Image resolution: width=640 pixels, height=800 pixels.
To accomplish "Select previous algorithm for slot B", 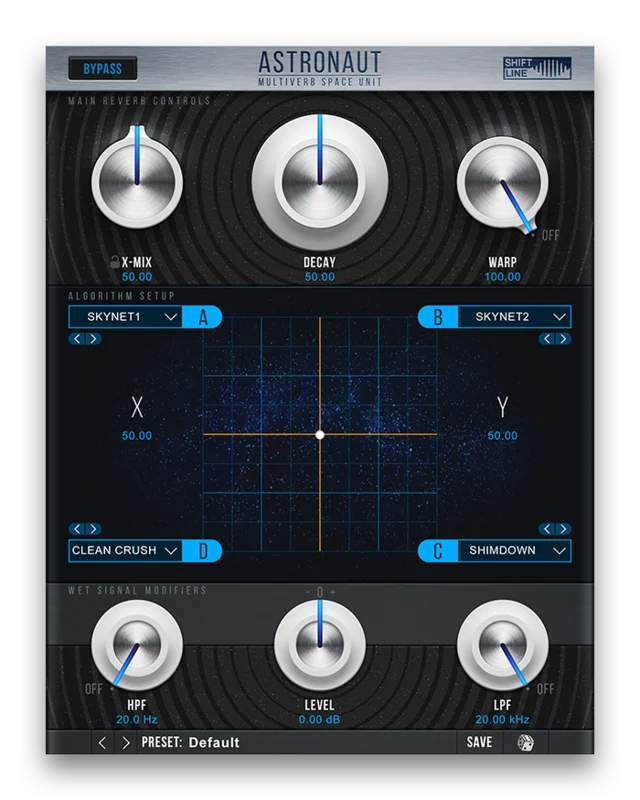I will pos(547,339).
